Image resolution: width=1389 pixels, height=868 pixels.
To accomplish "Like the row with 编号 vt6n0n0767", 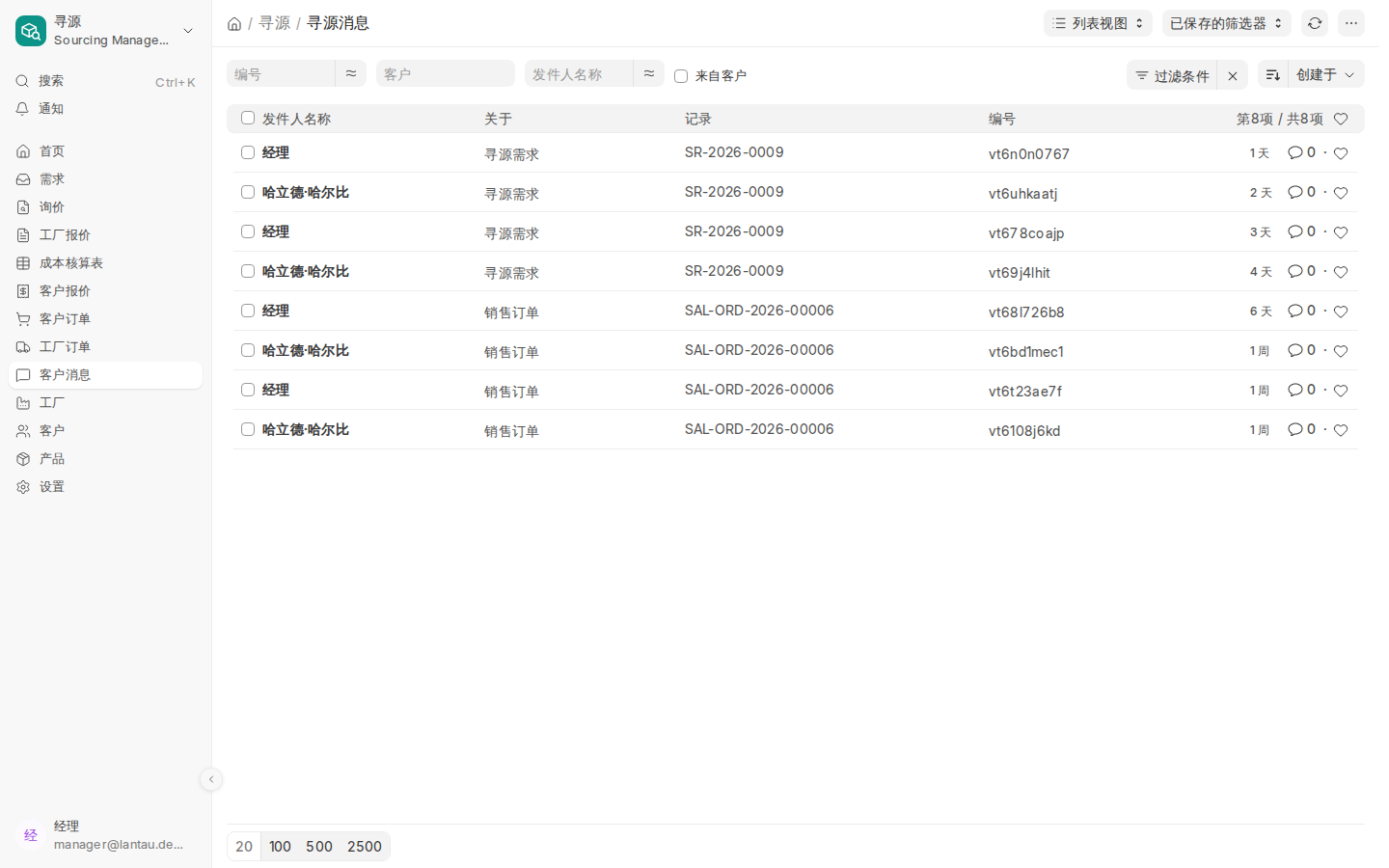I will pos(1341,153).
